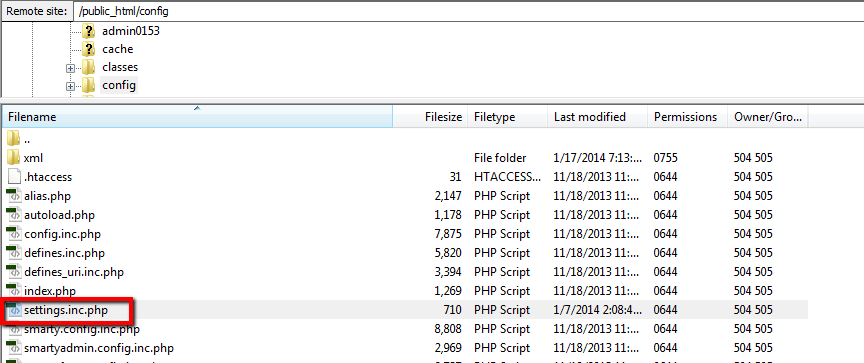The height and width of the screenshot is (363, 864).
Task: Click the alias.php script icon
Action: pos(13,196)
